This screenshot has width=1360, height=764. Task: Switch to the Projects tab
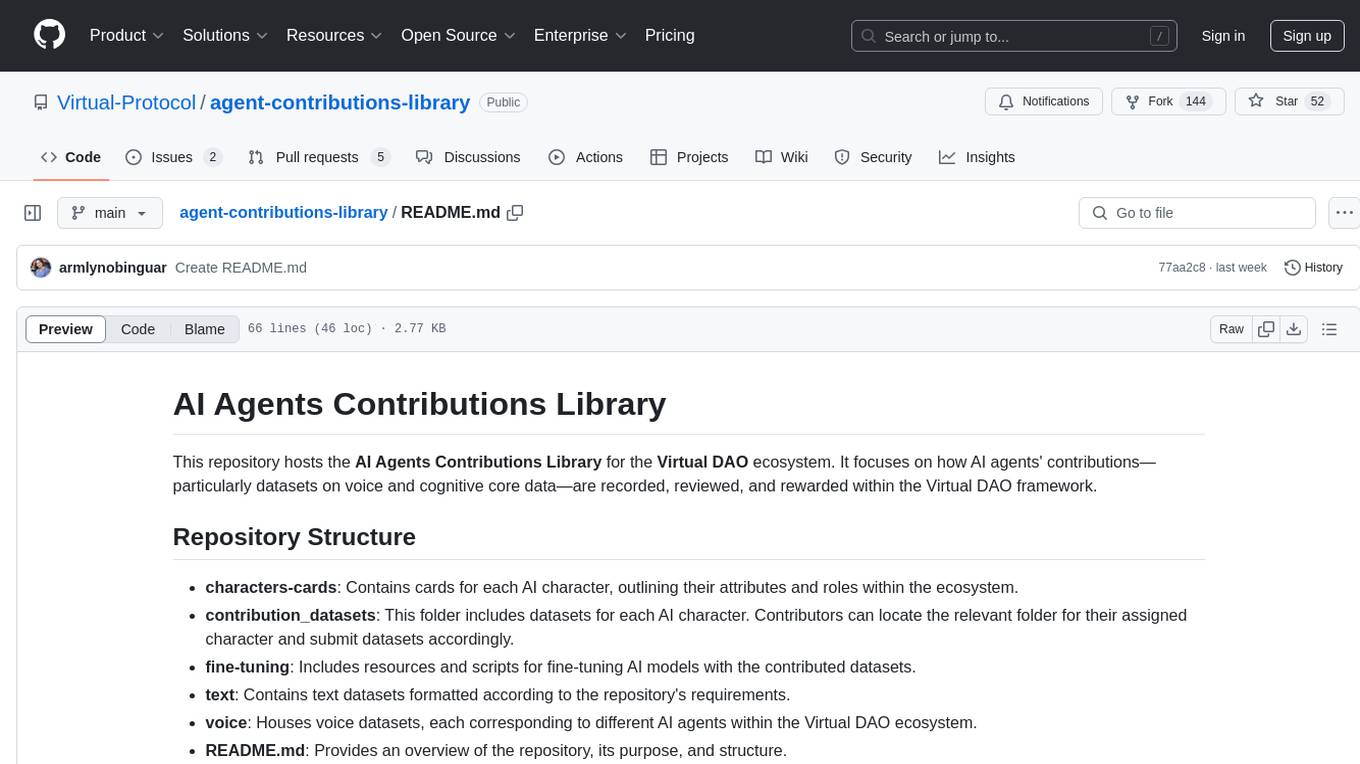point(689,157)
